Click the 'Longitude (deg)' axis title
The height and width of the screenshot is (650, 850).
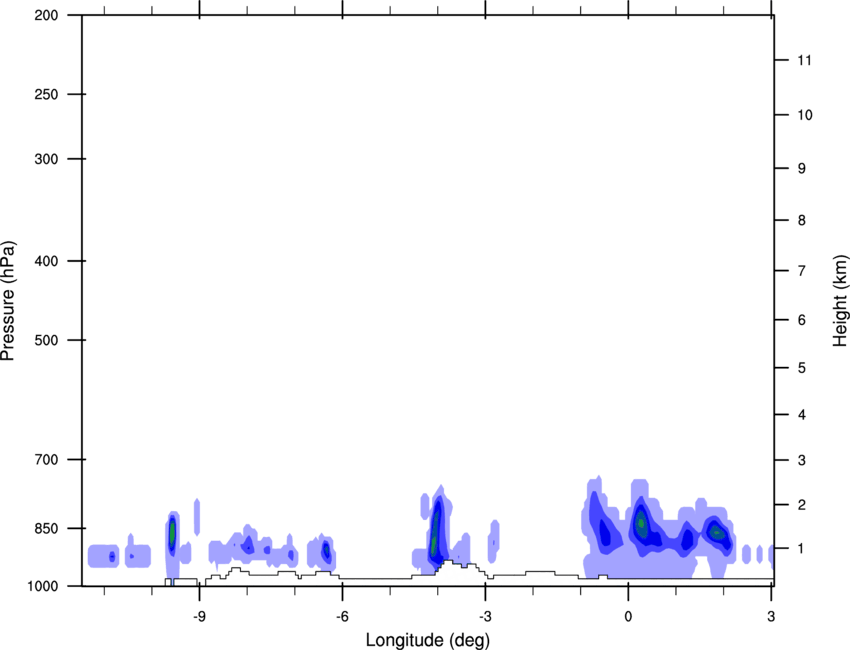(x=428, y=640)
